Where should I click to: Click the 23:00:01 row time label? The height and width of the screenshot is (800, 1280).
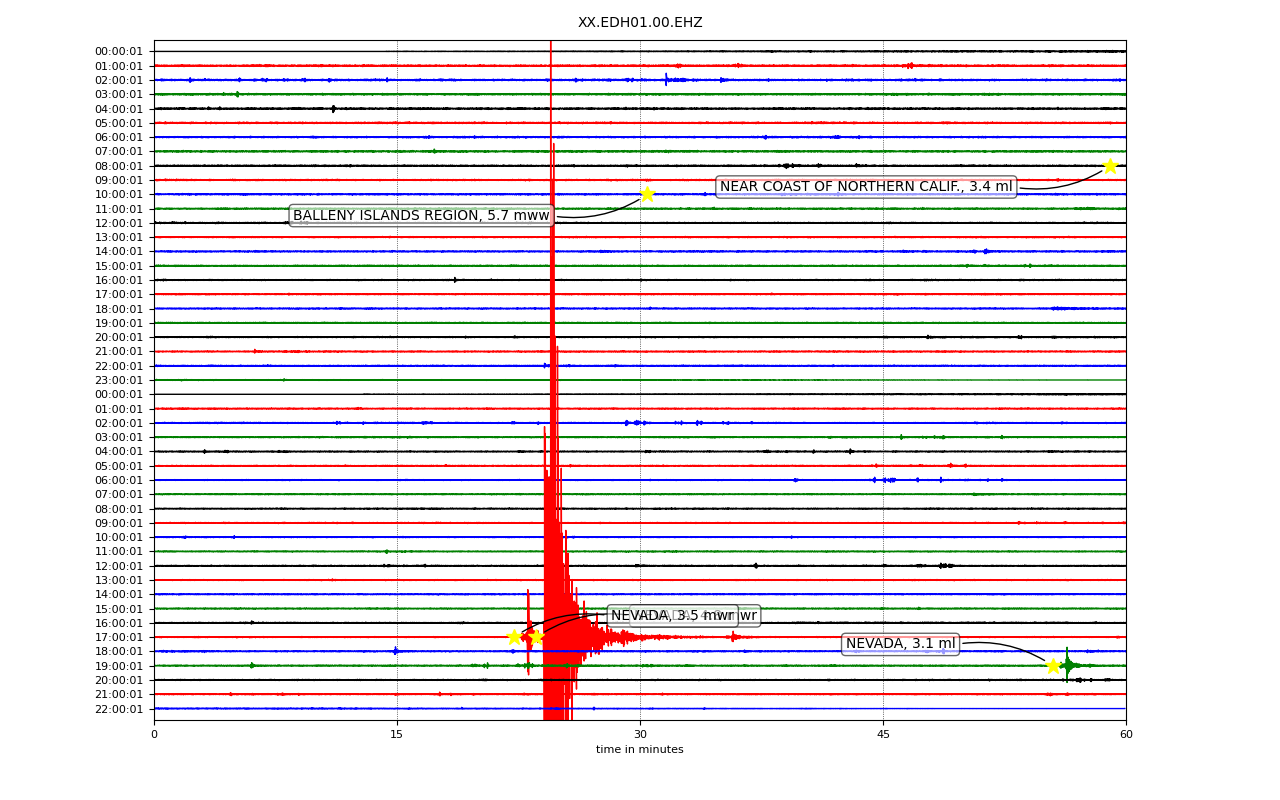point(119,380)
